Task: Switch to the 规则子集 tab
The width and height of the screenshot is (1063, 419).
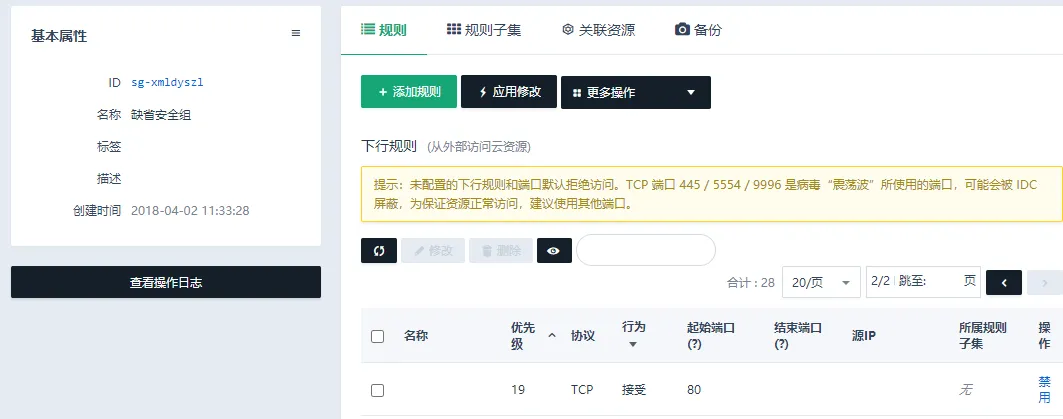Action: pos(483,30)
